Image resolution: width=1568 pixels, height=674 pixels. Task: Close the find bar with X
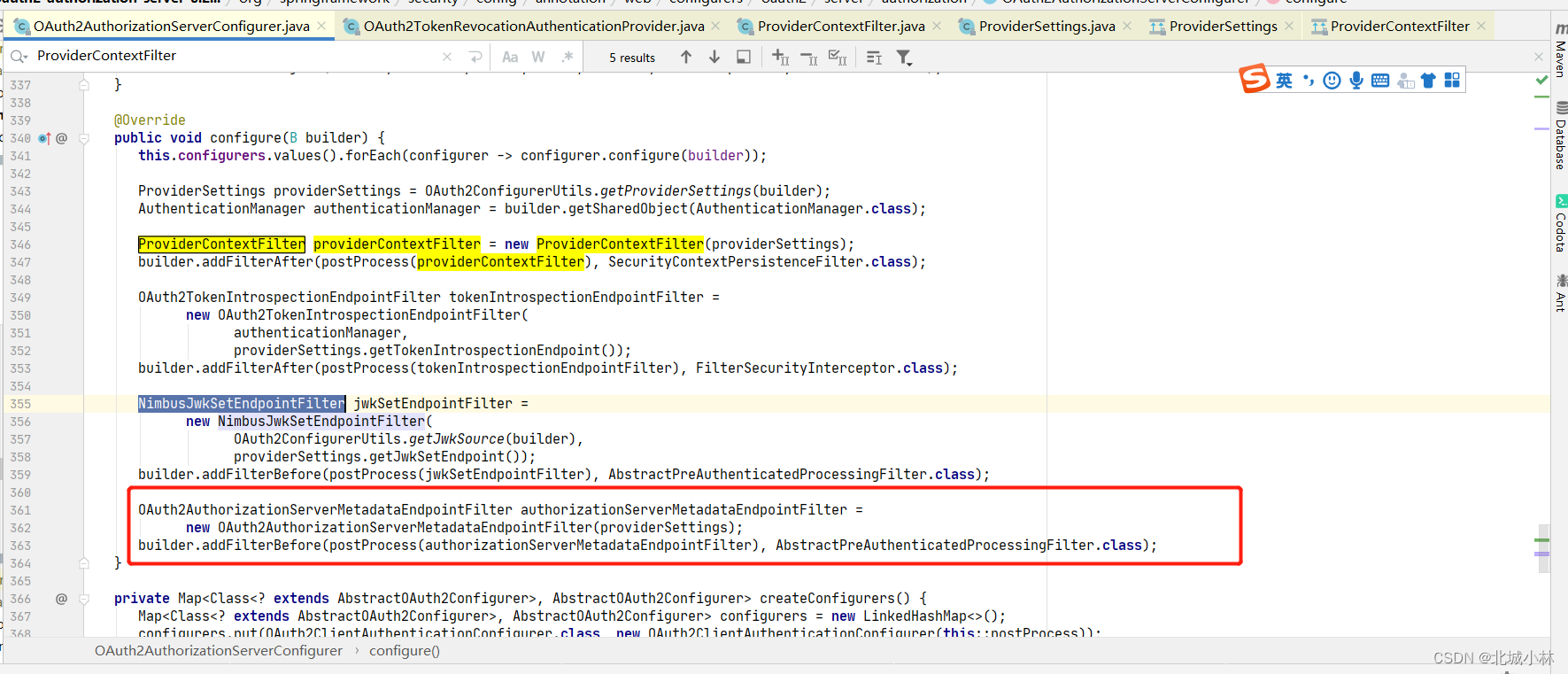tap(1539, 57)
